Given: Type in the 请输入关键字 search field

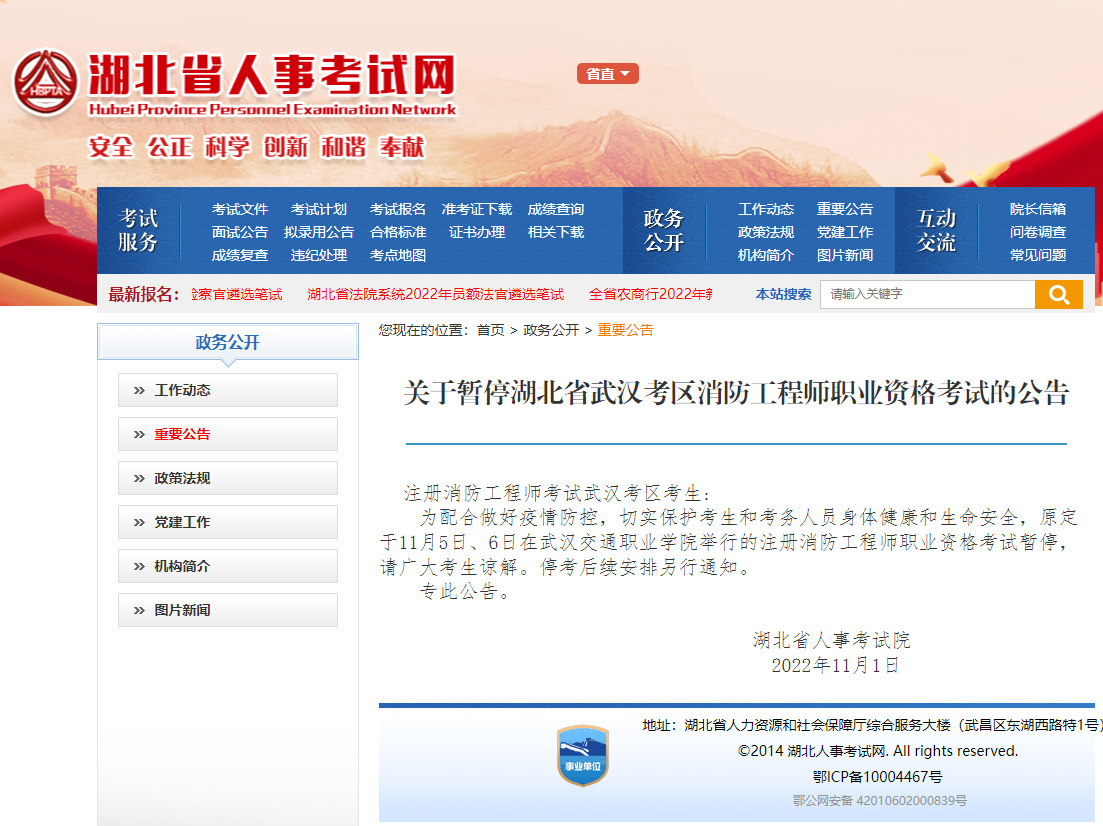Looking at the screenshot, I should coord(926,295).
